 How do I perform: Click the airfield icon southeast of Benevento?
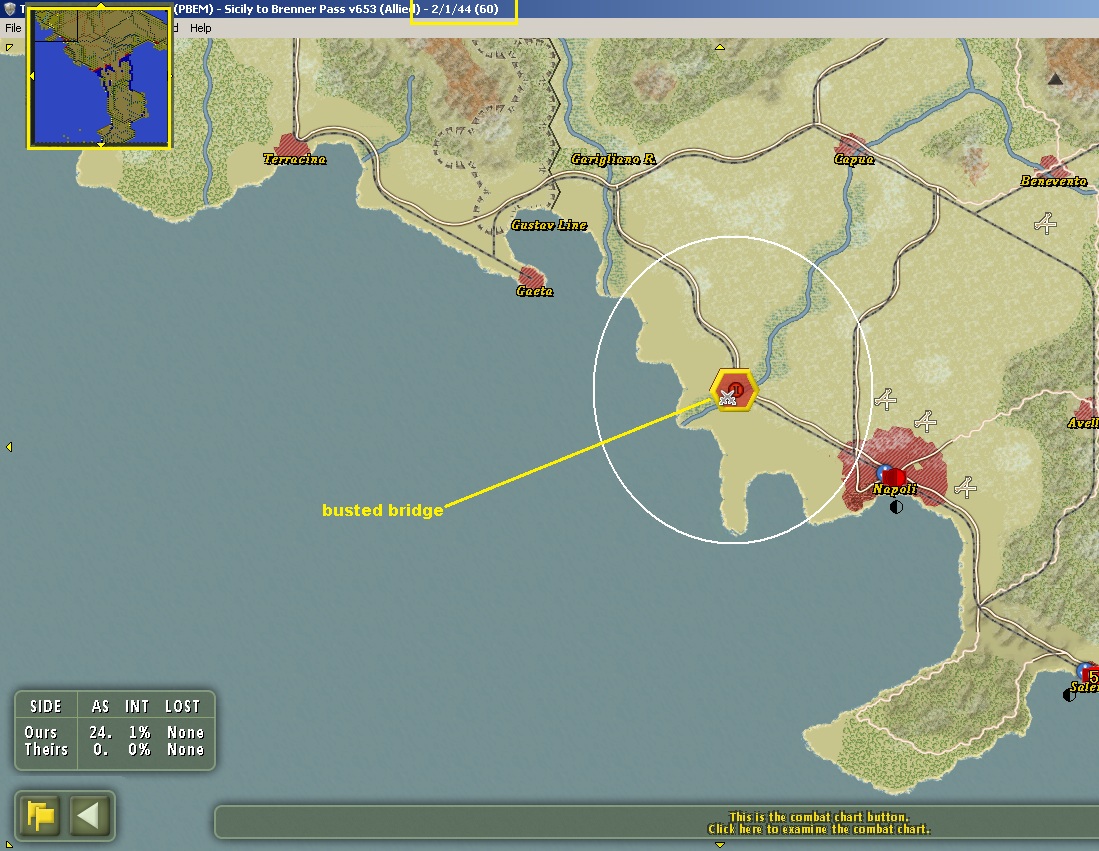pos(1045,224)
